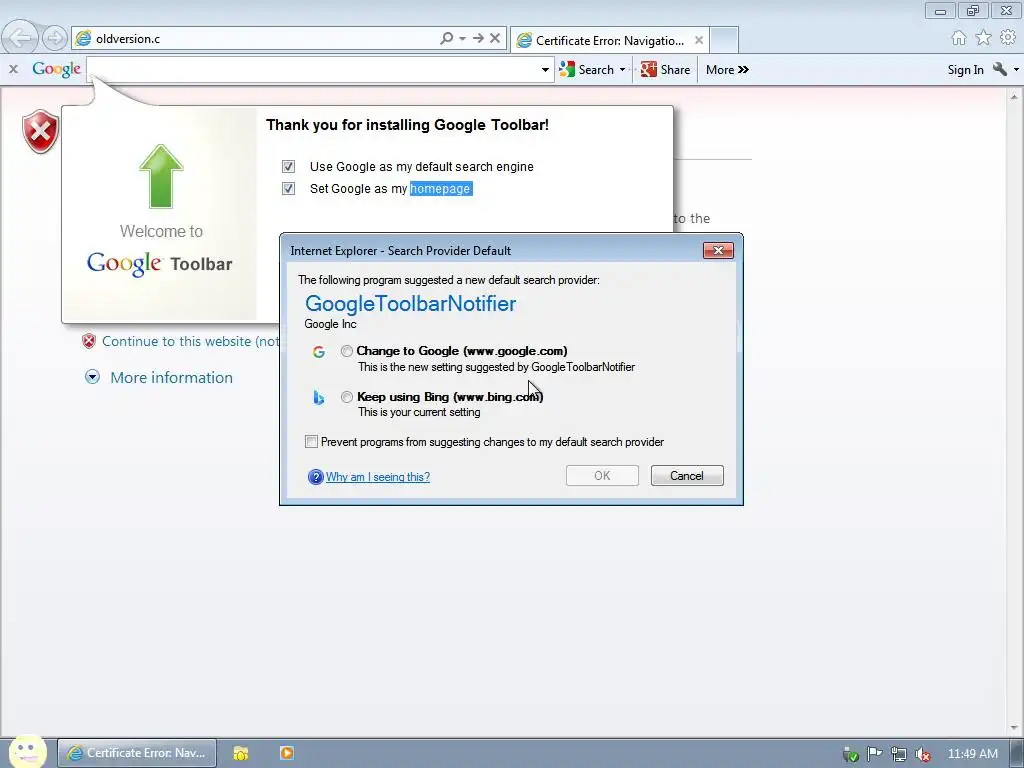Open the dropdown arrow beside wrench icon
The width and height of the screenshot is (1024, 768).
[1016, 70]
